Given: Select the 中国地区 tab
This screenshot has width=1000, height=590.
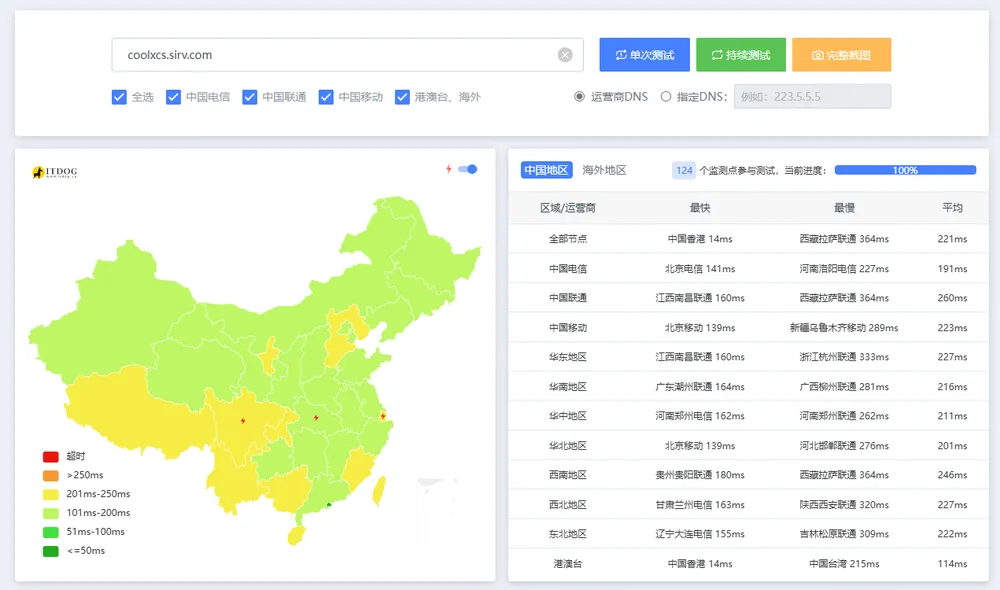Looking at the screenshot, I should coord(546,170).
